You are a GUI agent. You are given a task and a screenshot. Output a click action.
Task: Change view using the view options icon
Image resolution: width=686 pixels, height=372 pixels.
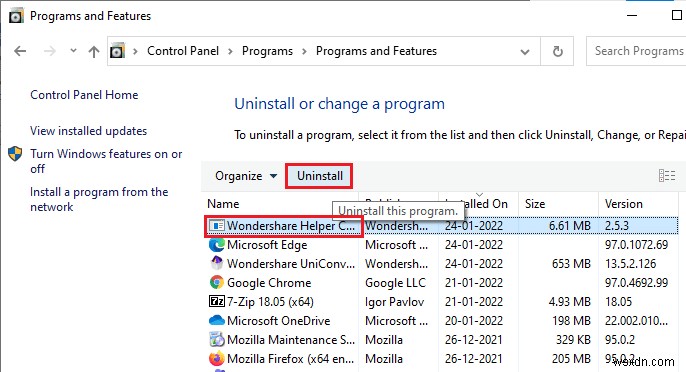click(667, 175)
